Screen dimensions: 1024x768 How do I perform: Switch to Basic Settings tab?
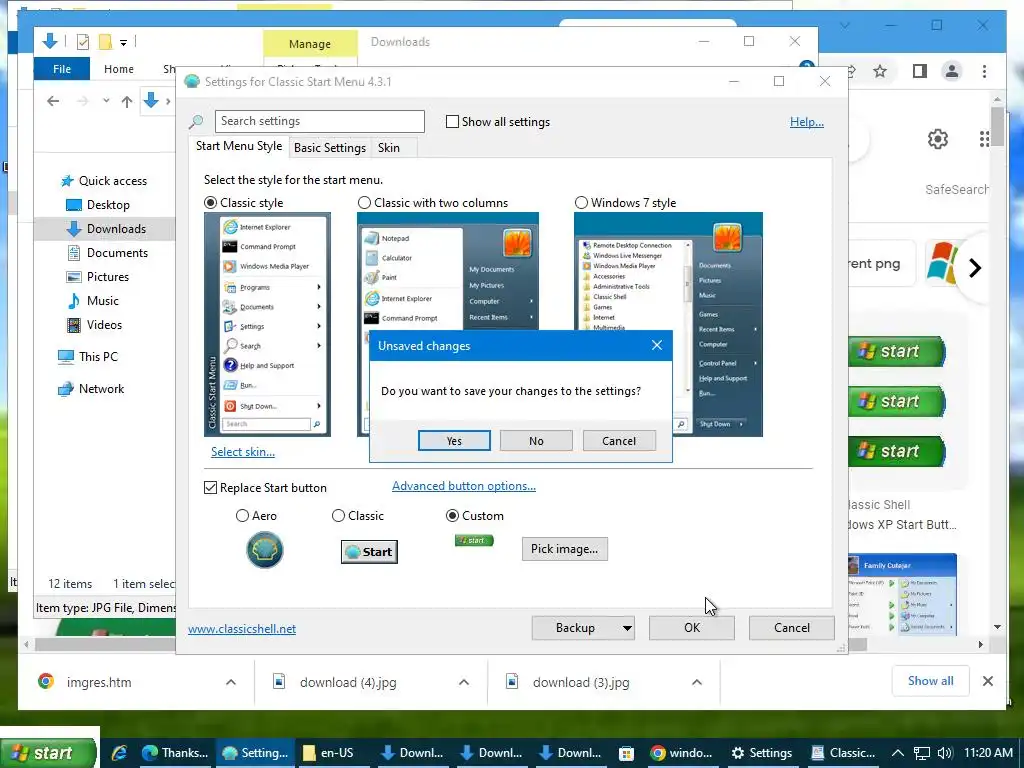pos(330,148)
